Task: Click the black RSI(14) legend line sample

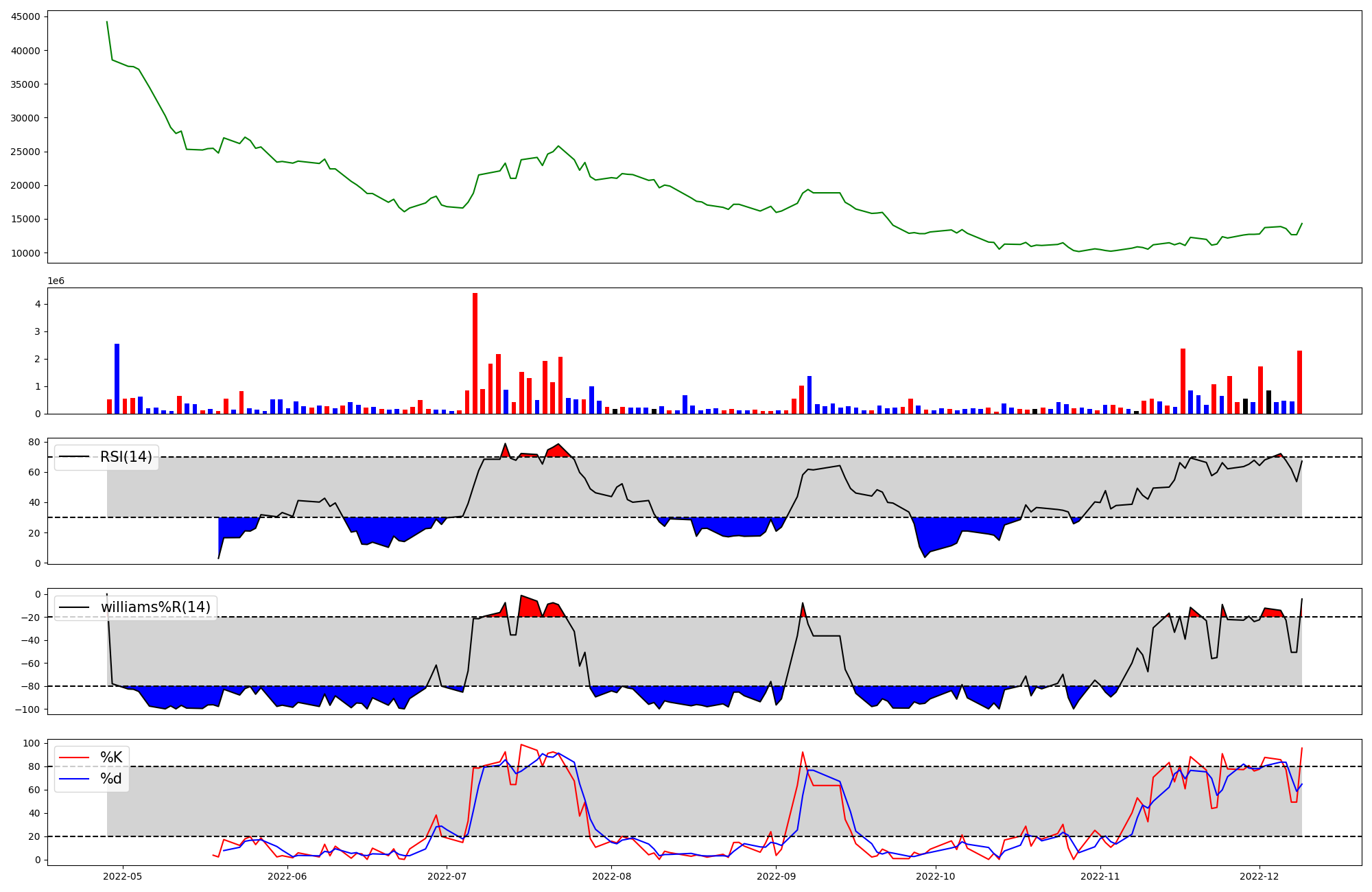Action: coord(74,457)
